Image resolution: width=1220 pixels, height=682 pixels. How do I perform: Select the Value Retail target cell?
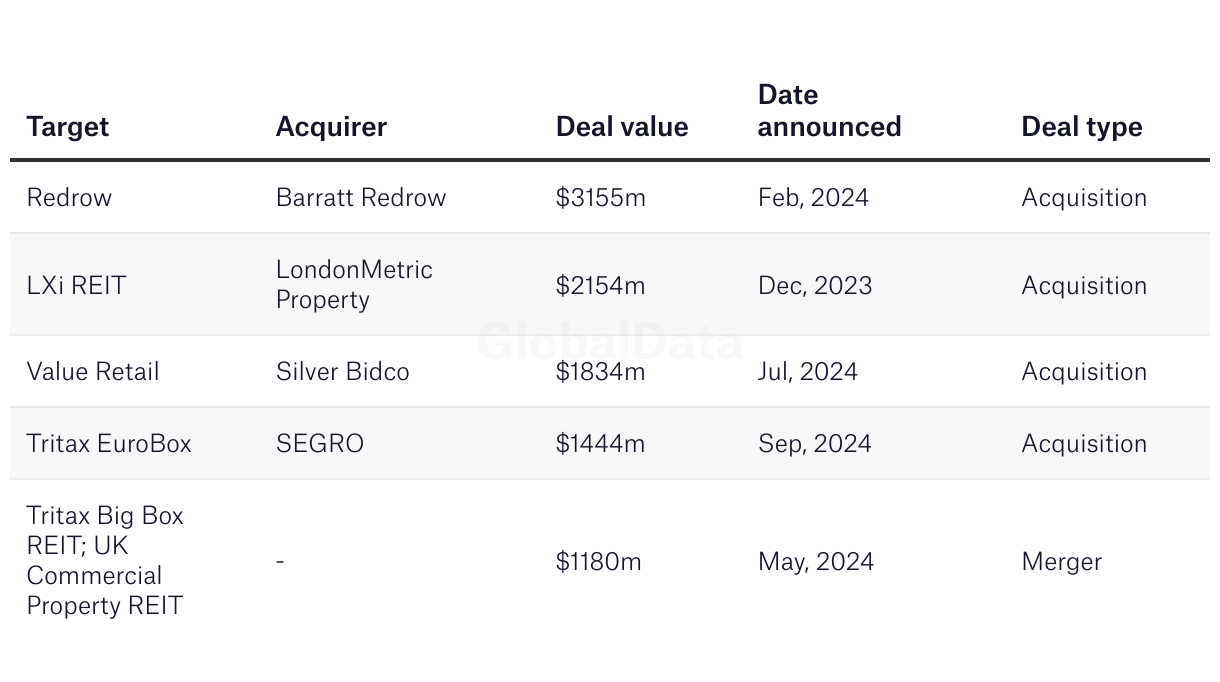[x=93, y=371]
